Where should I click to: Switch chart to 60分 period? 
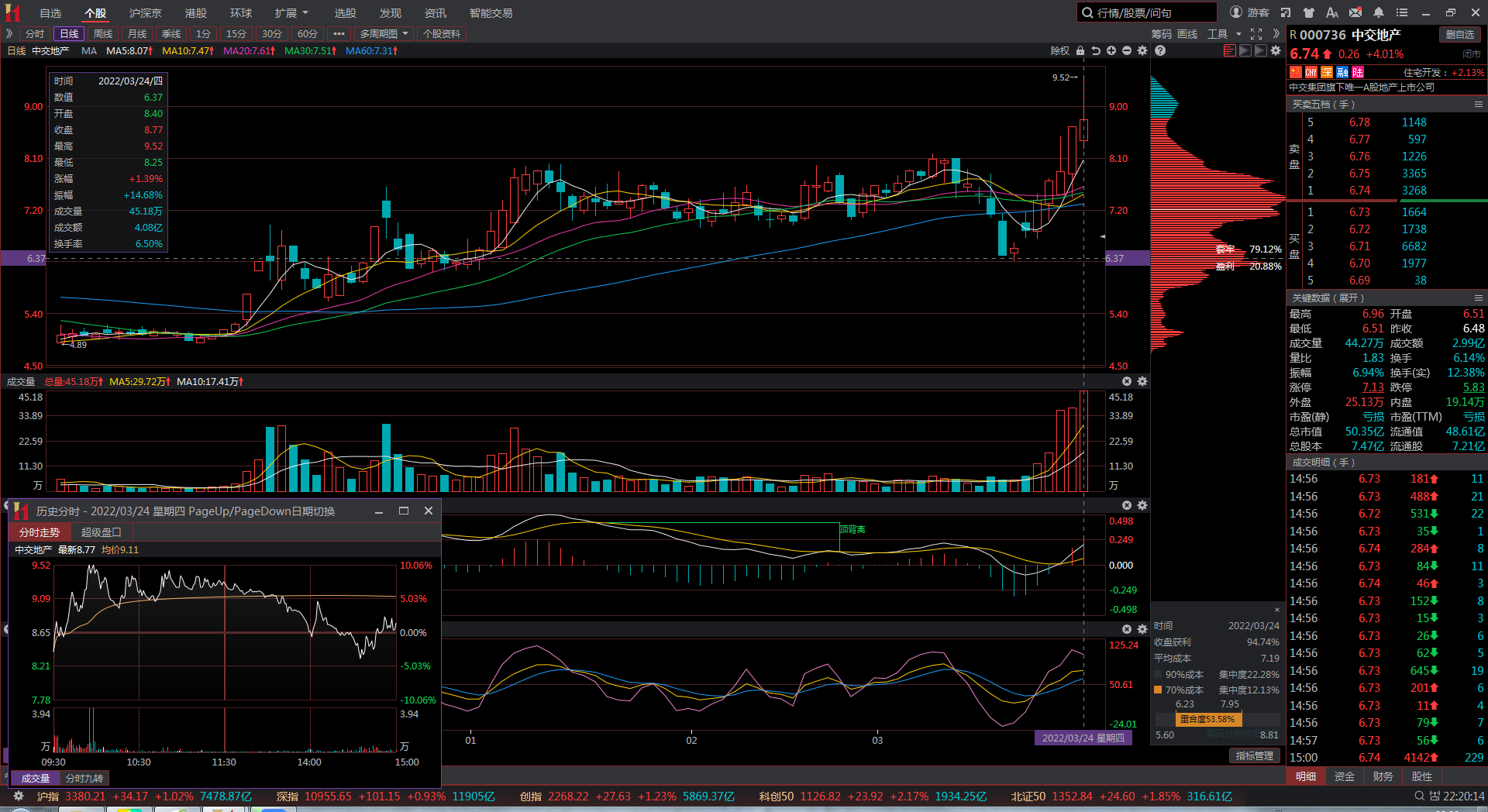point(308,34)
